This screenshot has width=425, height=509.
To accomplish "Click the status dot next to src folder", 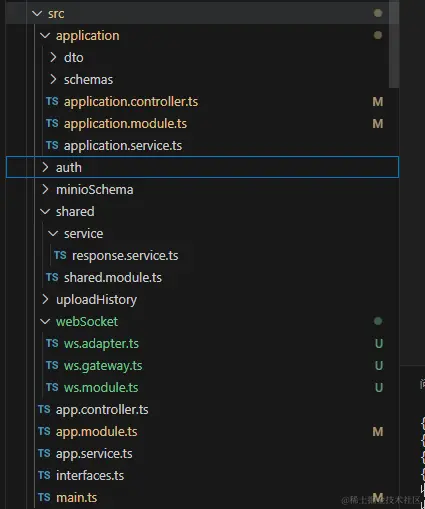I will coord(378,13).
